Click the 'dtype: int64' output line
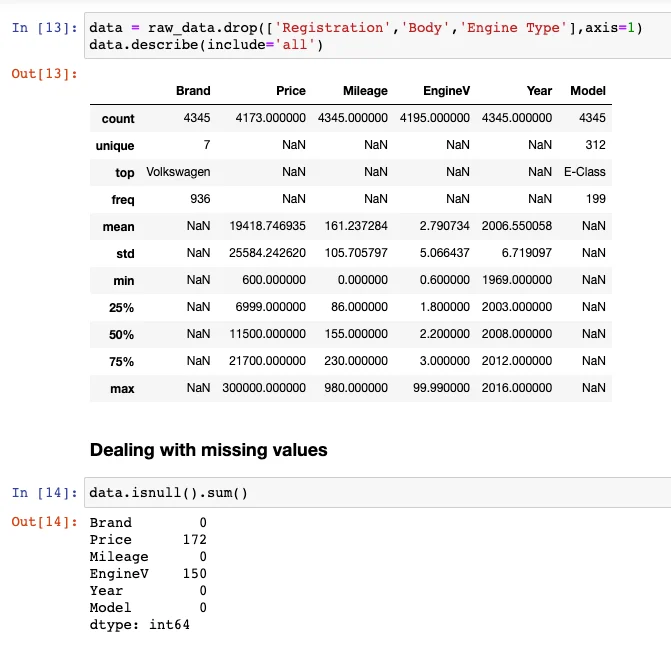Screen dimensions: 671x645 click(139, 625)
